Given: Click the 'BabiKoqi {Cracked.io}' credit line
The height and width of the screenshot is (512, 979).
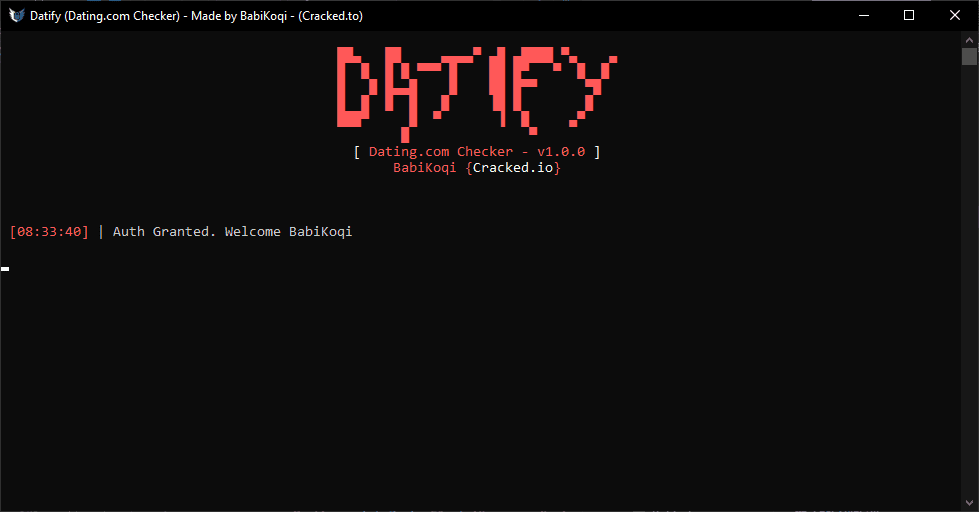Looking at the screenshot, I should tap(477, 168).
